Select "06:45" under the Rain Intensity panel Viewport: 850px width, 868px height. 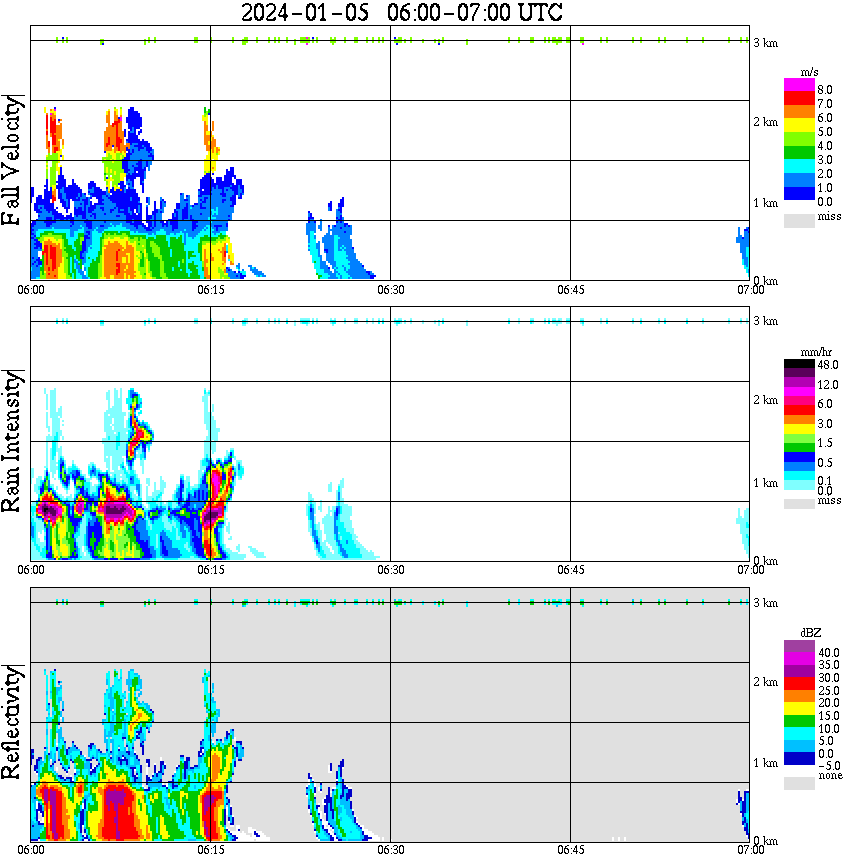click(571, 570)
